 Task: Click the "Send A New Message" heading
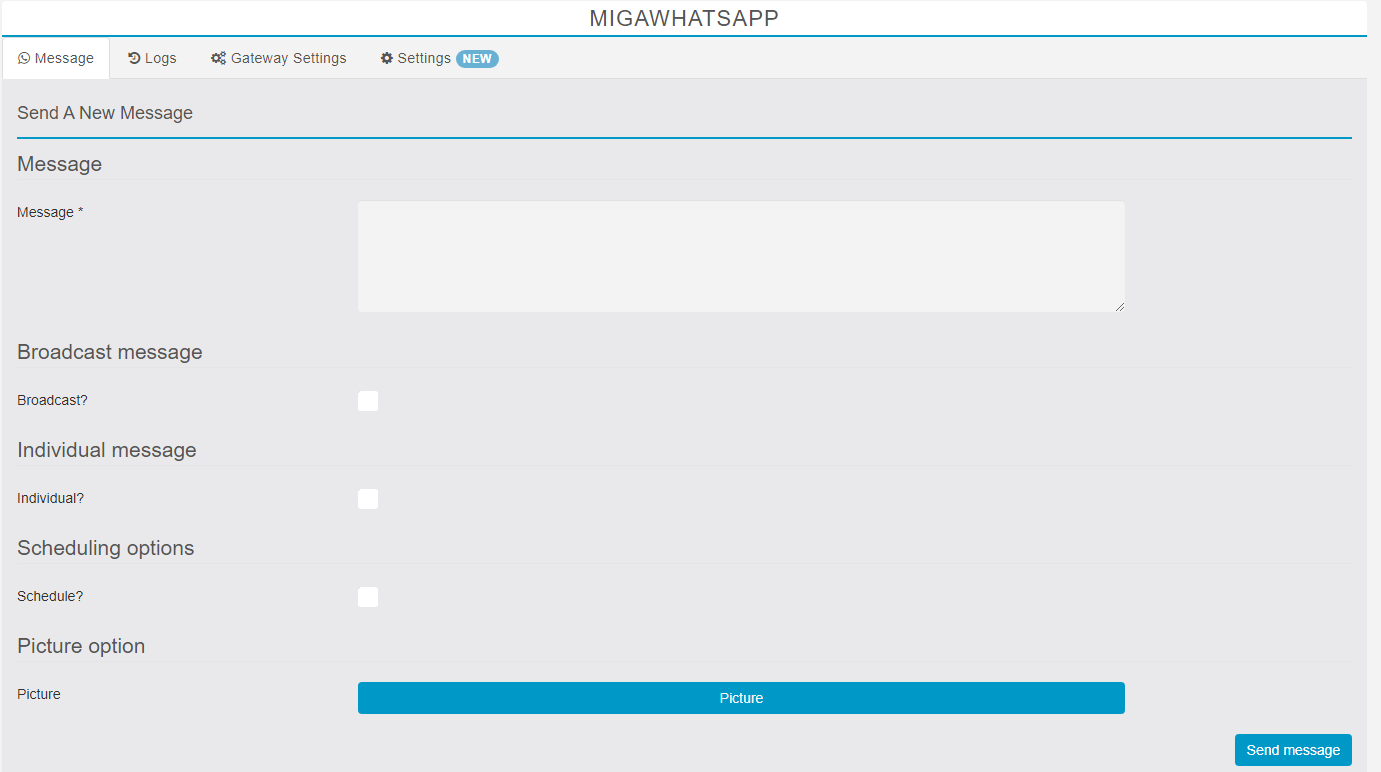point(105,113)
